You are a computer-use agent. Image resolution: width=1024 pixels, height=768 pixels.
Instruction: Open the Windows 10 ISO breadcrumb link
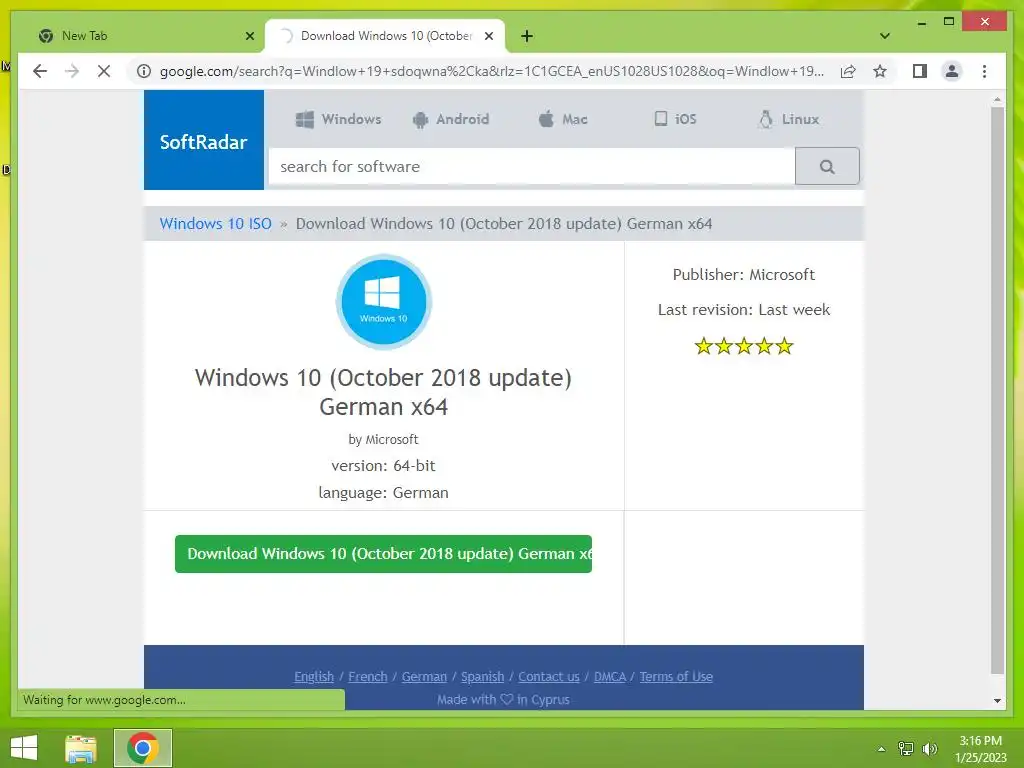216,223
